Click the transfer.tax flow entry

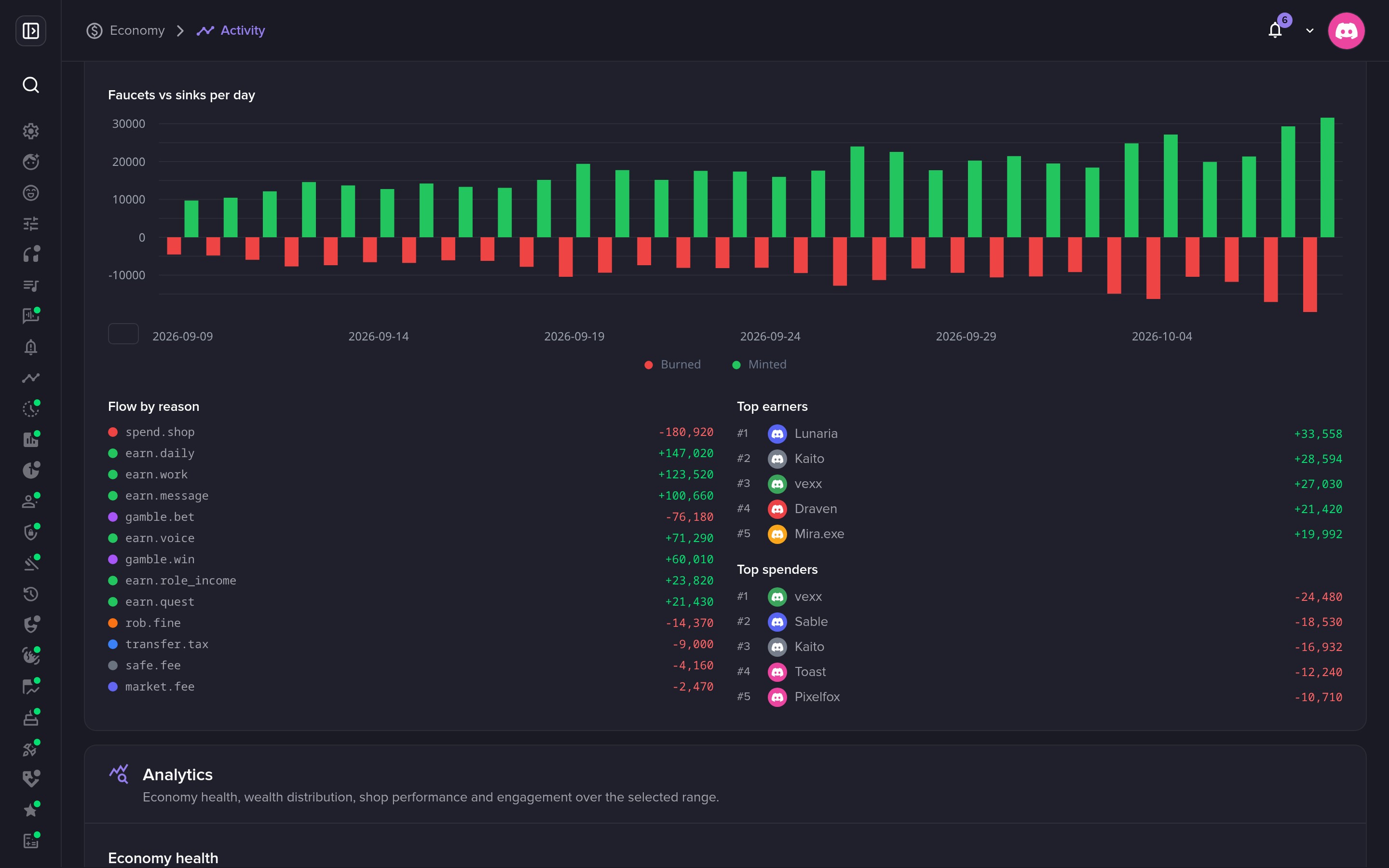[410, 645]
